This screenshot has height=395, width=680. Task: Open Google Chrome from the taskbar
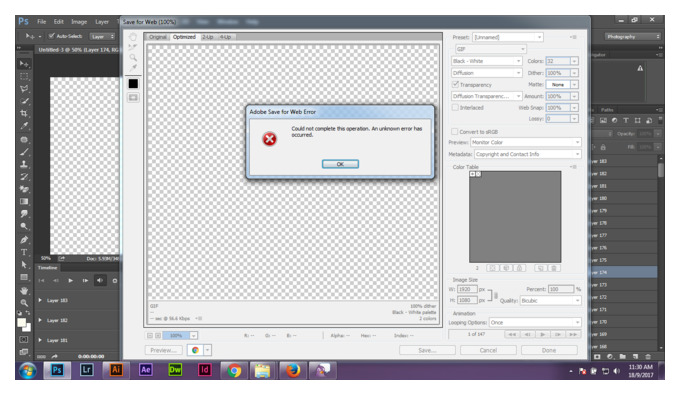234,371
